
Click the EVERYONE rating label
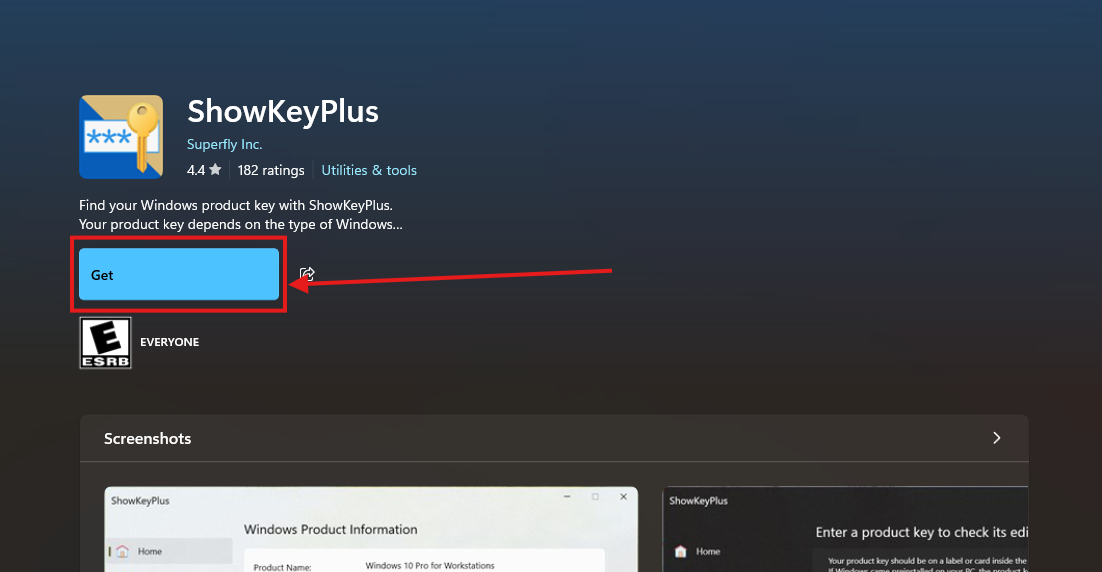coord(169,342)
